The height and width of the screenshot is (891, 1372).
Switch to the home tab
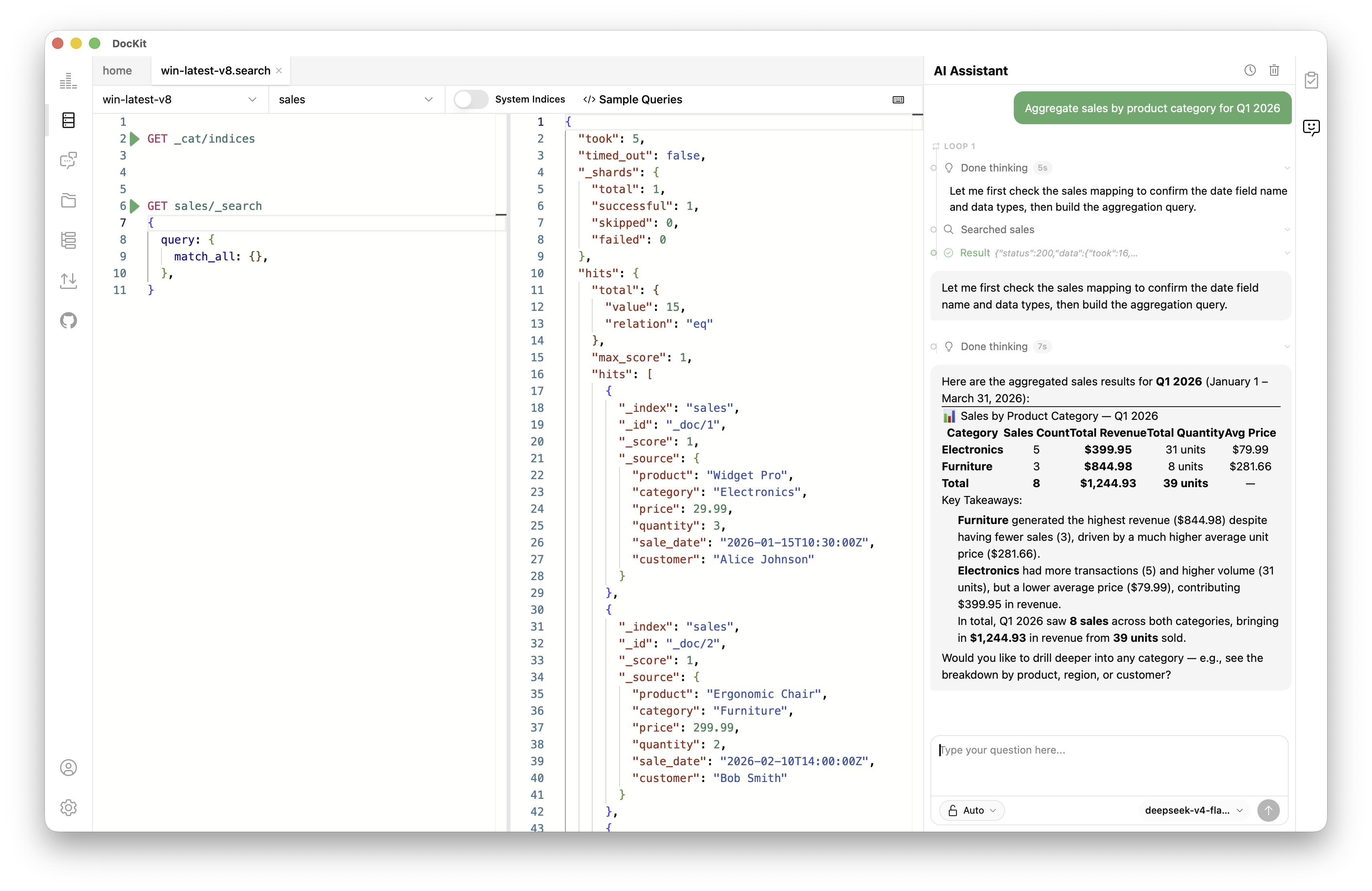coord(117,71)
